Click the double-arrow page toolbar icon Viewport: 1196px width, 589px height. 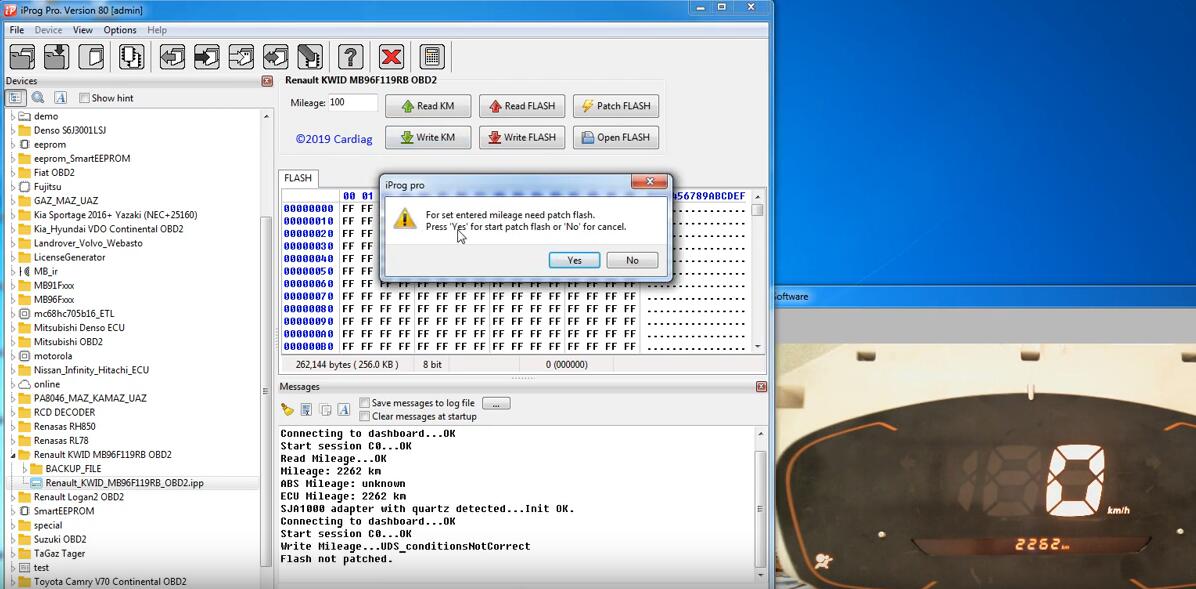[275, 57]
